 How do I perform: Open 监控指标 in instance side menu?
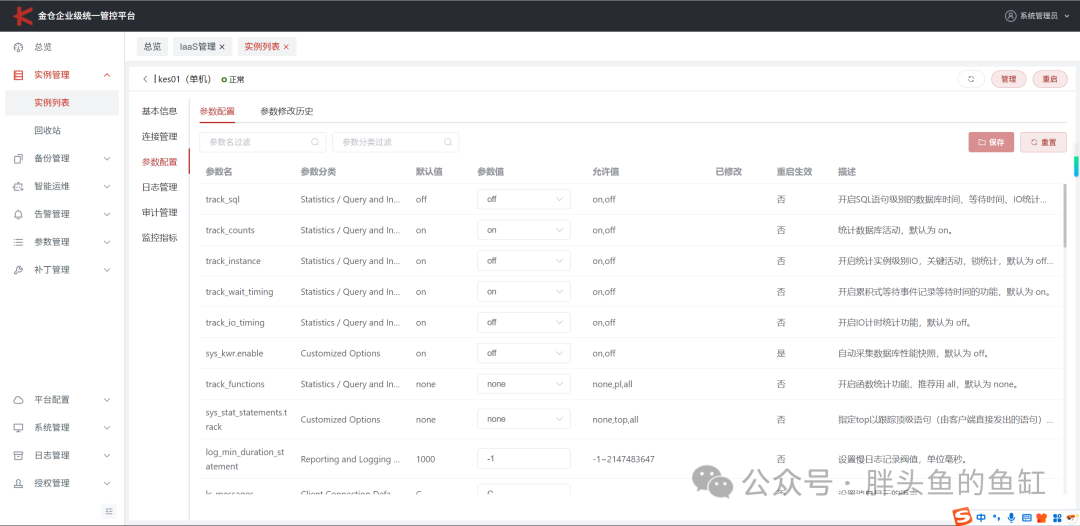(x=160, y=238)
